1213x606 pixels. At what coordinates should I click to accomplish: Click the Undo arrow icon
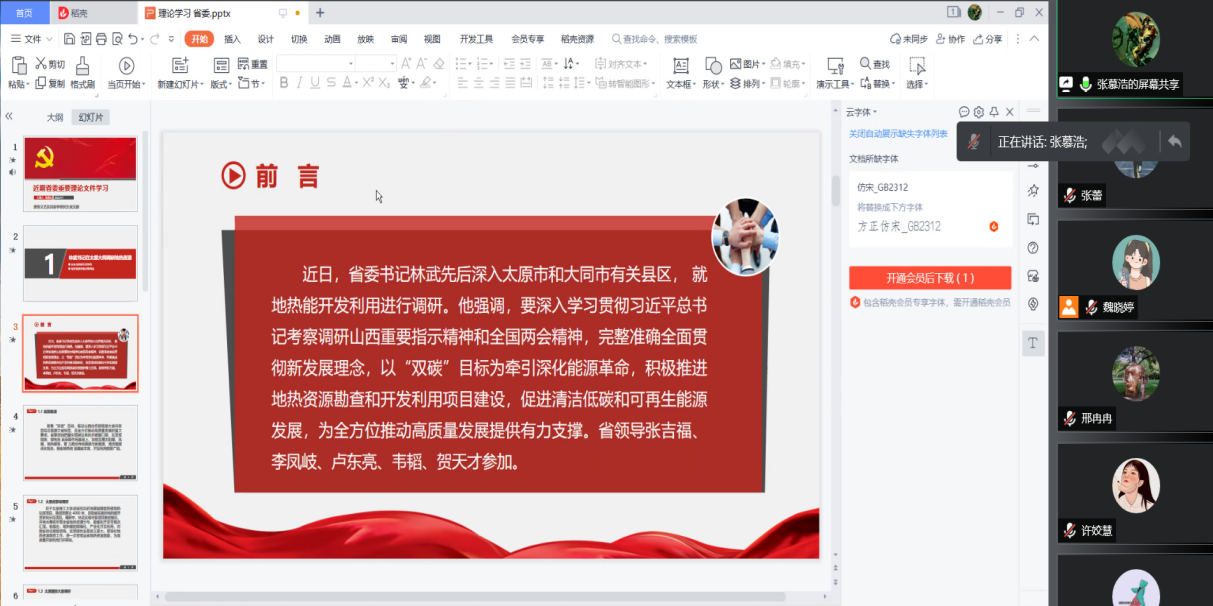click(133, 39)
